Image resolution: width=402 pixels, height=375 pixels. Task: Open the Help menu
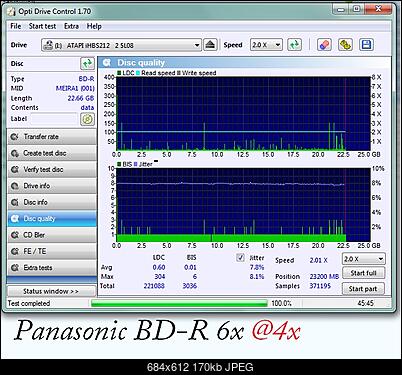94,26
